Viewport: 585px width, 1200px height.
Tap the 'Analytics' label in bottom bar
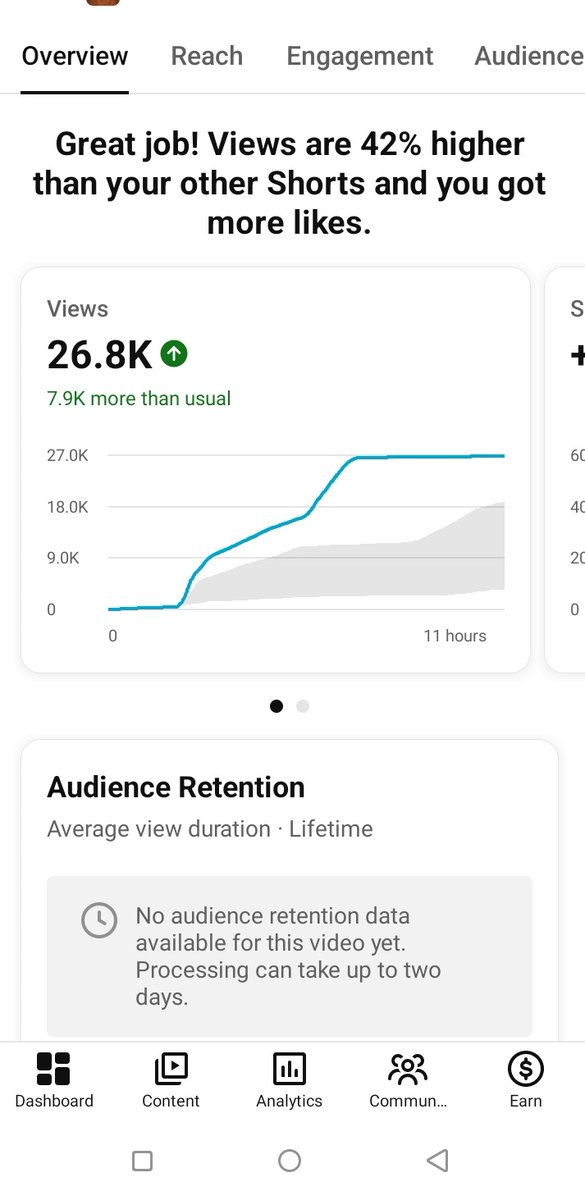[x=289, y=1101]
